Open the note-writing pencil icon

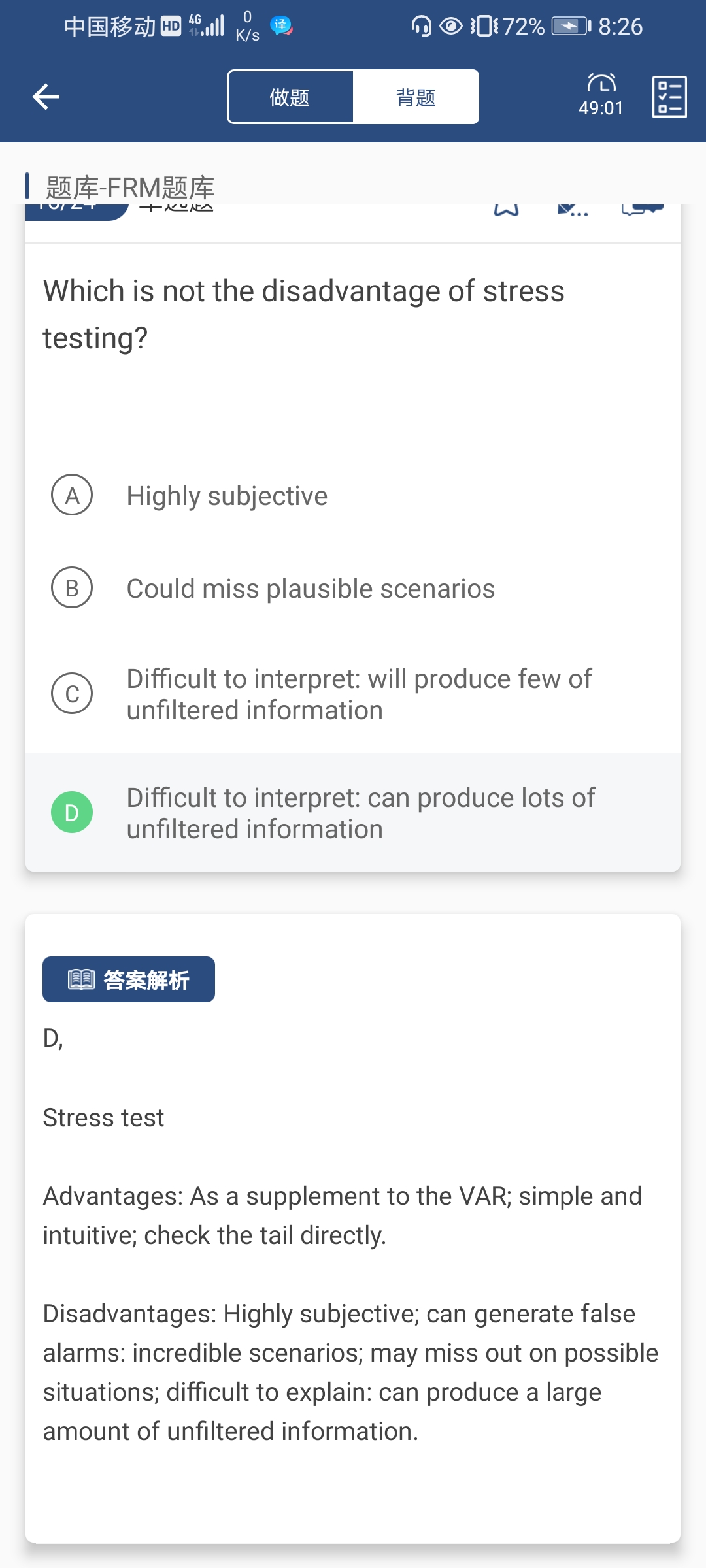[571, 210]
